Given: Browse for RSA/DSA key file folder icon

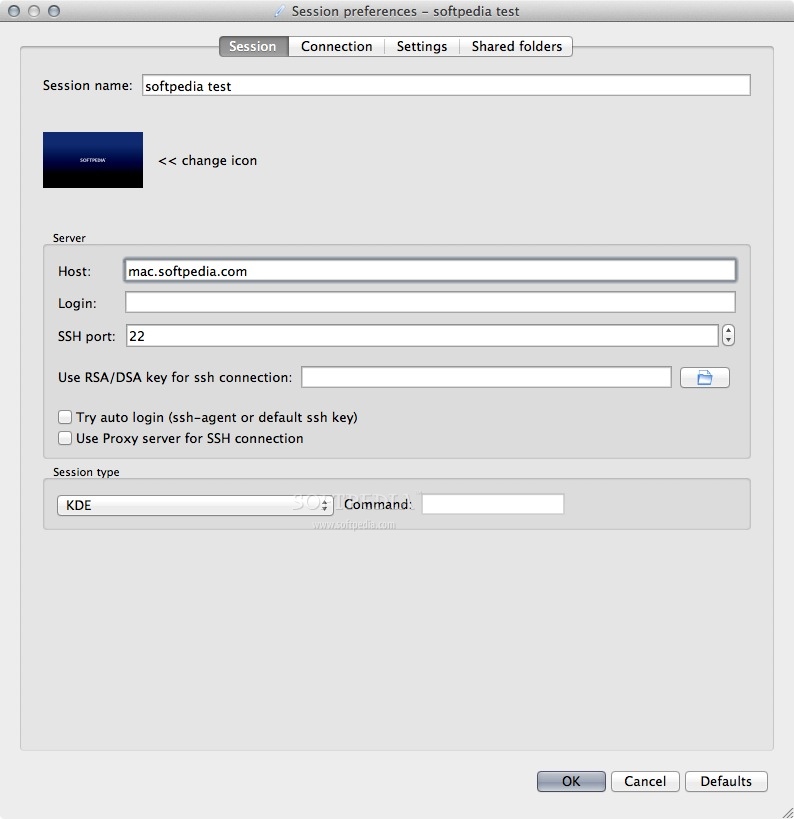Looking at the screenshot, I should 705,377.
